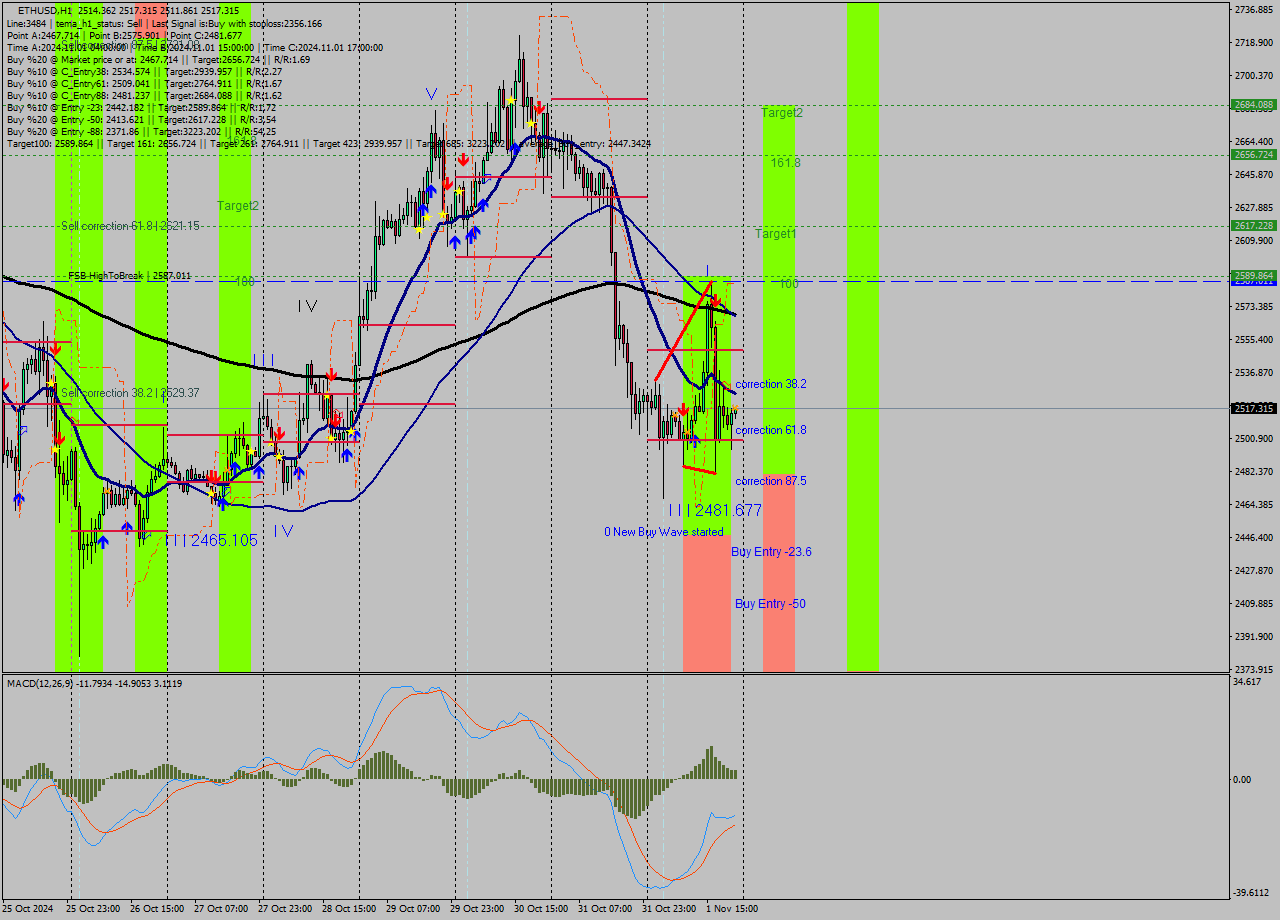
Task: Click the '30 Oct 15:00' time axis label
Action: [x=541, y=909]
